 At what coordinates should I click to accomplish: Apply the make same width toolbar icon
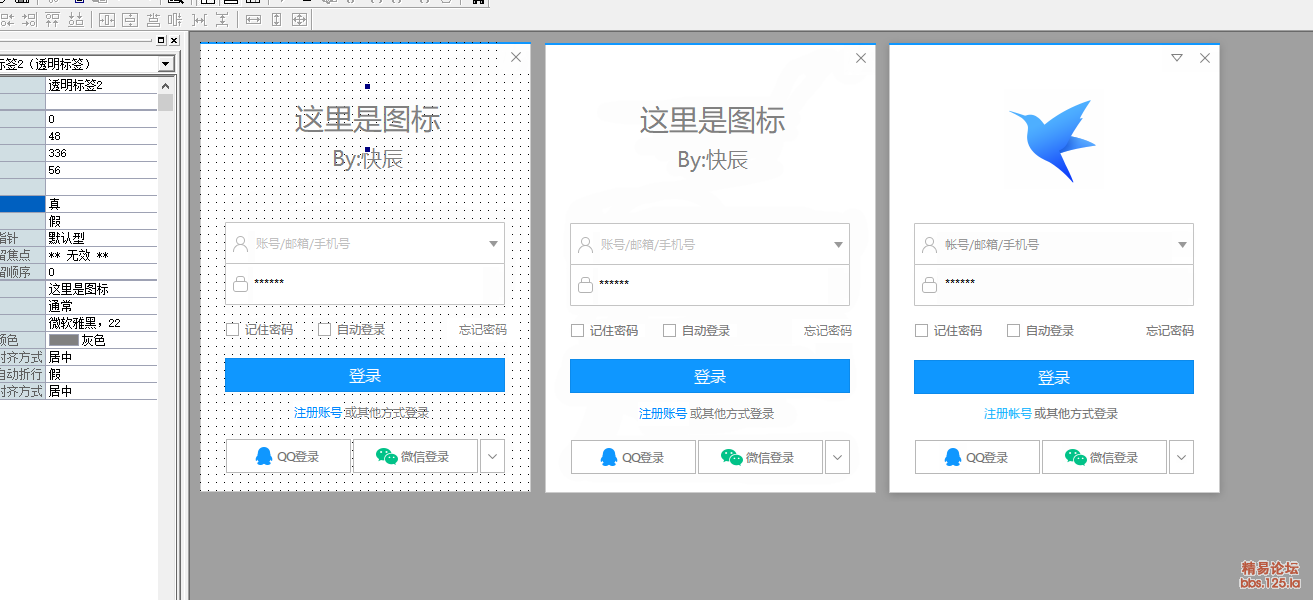pos(253,19)
